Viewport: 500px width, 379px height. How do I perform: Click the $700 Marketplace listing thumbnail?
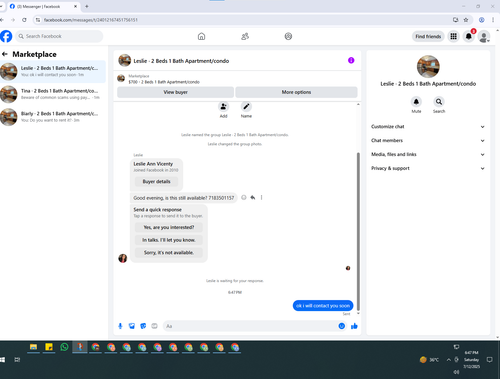[x=121, y=79]
